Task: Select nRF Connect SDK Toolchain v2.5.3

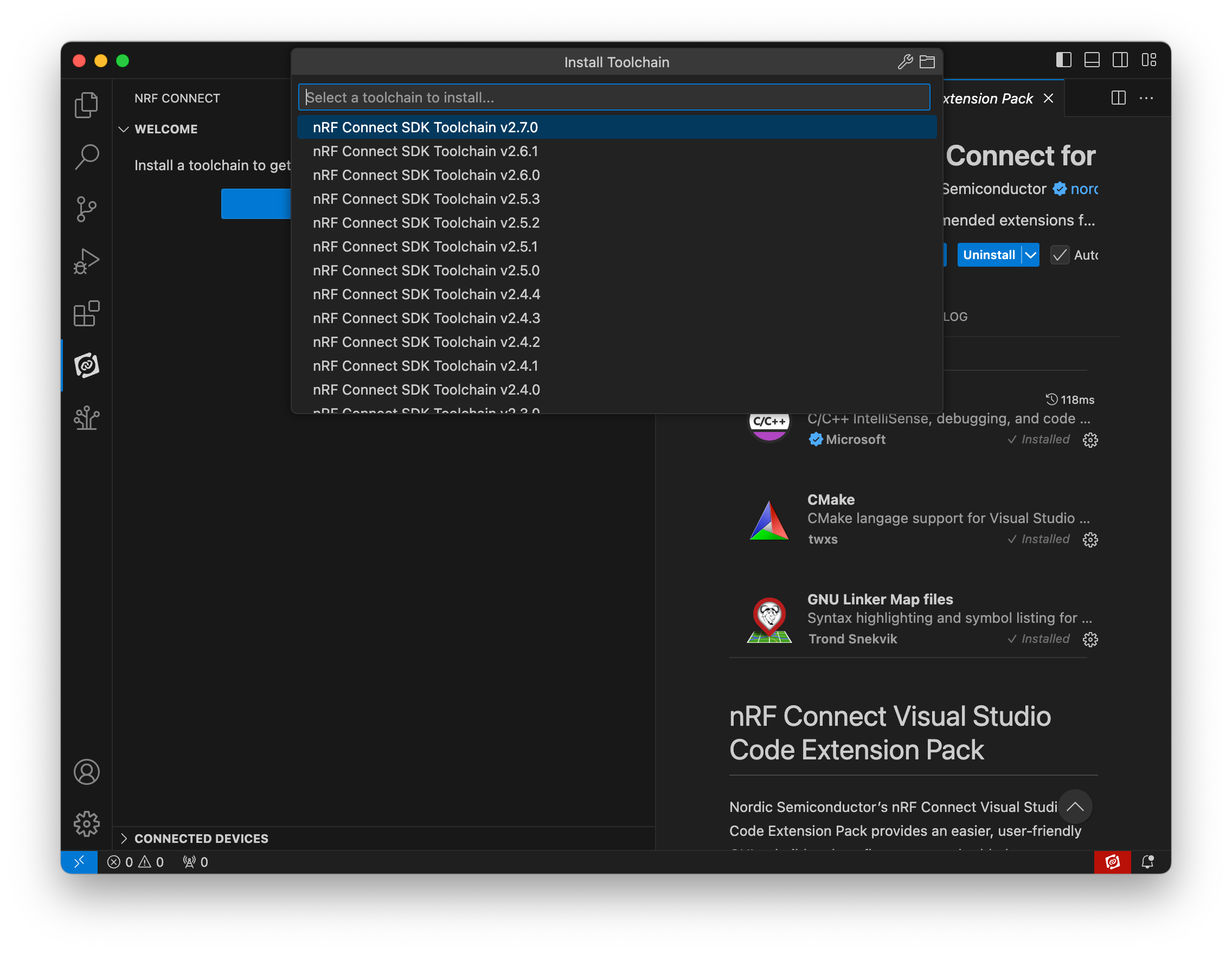Action: point(617,198)
